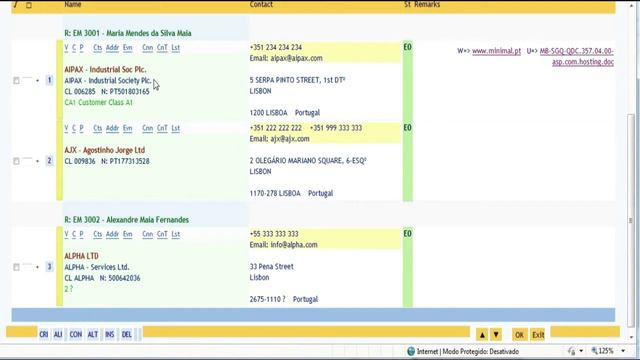Click the Exit button
This screenshot has height=360, width=640.
click(x=538, y=335)
